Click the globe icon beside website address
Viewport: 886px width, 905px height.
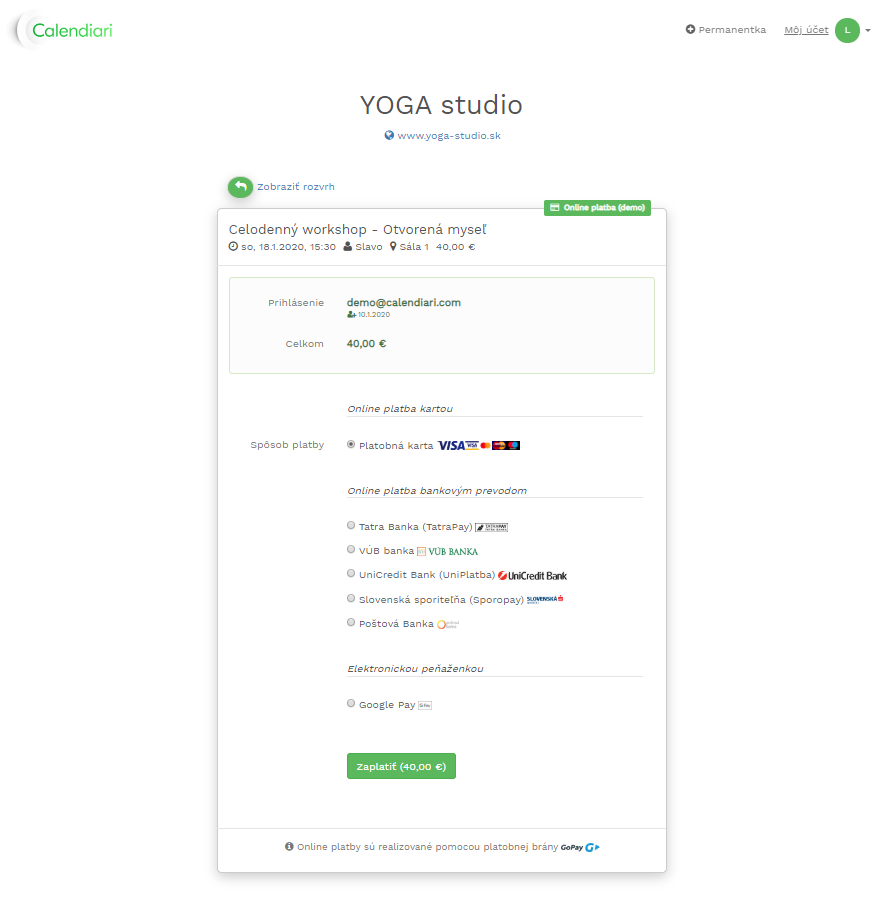[x=389, y=136]
